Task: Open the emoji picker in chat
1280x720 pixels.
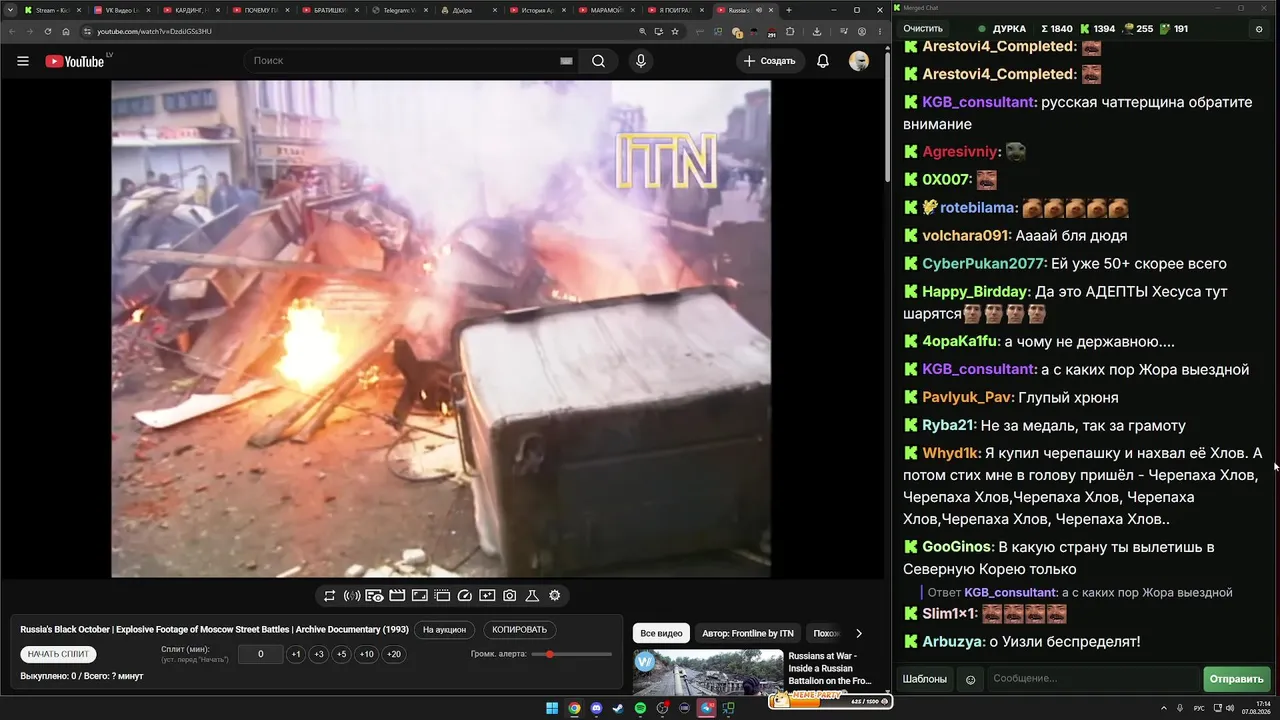Action: [x=970, y=680]
